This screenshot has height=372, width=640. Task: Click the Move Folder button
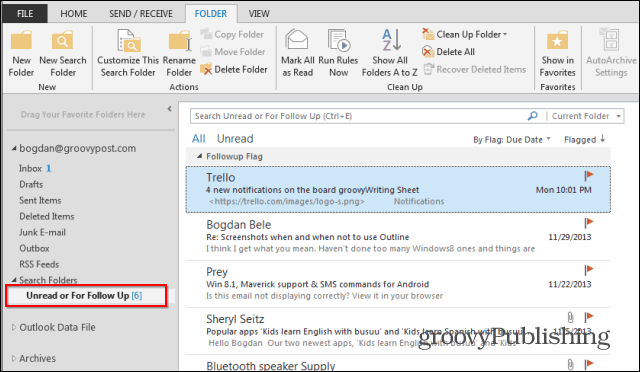pyautogui.click(x=233, y=52)
